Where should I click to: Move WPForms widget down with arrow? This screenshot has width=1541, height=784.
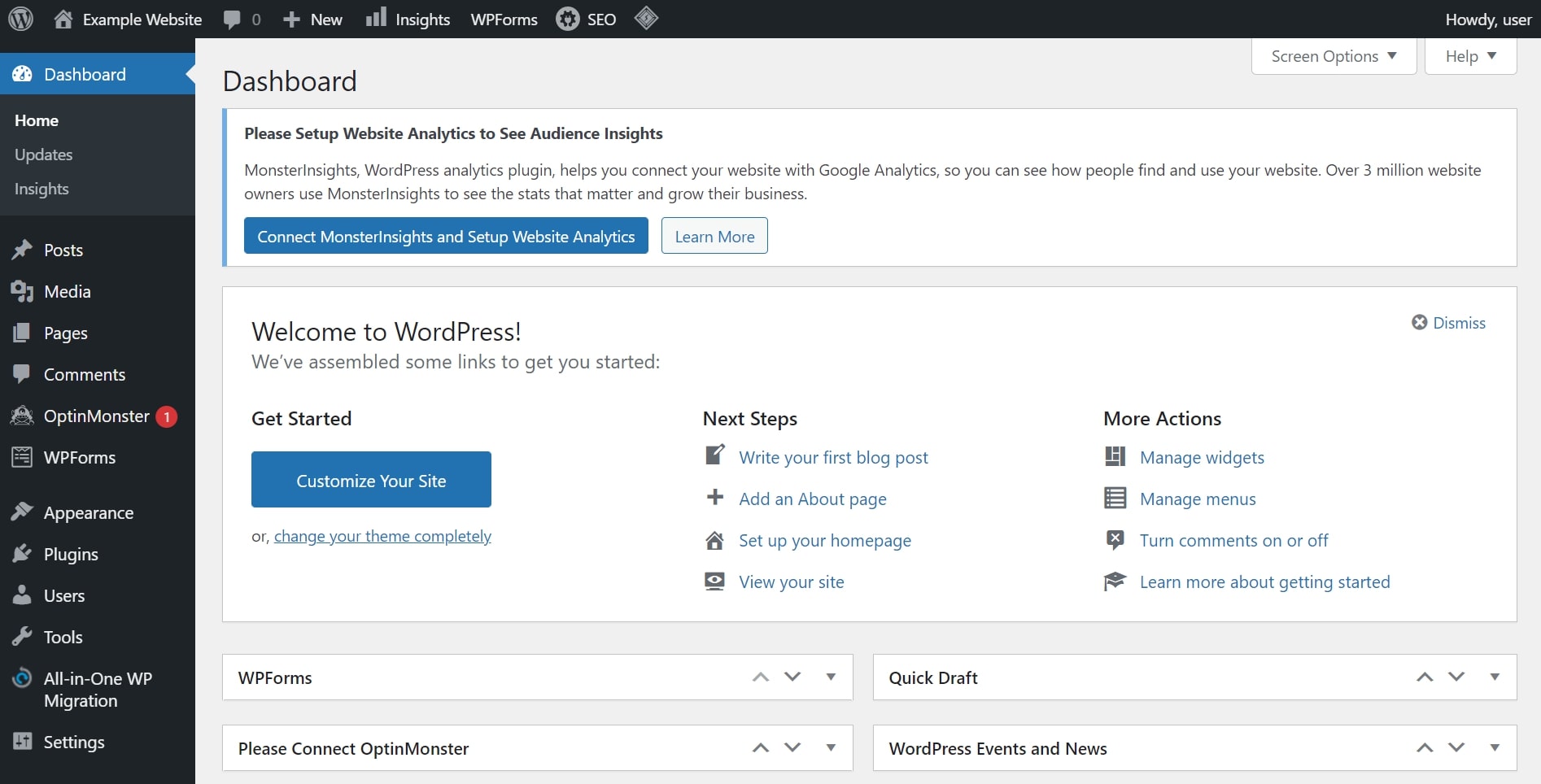coord(792,677)
